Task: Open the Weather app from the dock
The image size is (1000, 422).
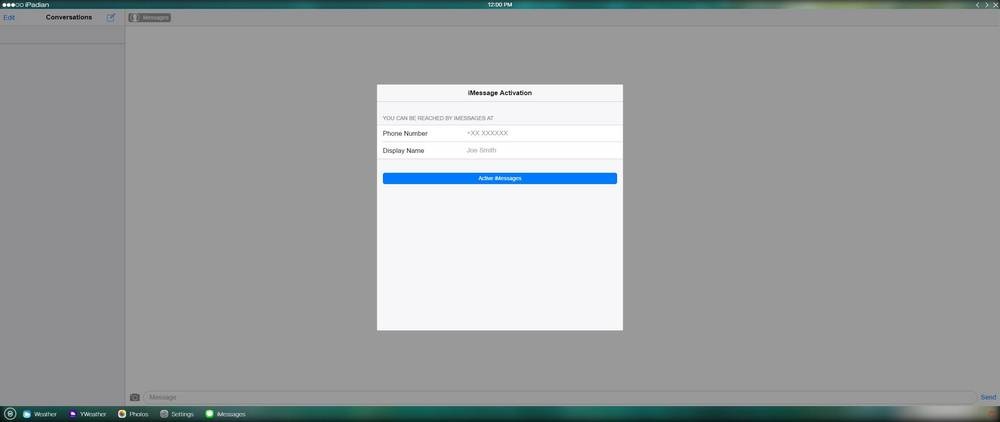Action: click(40, 414)
